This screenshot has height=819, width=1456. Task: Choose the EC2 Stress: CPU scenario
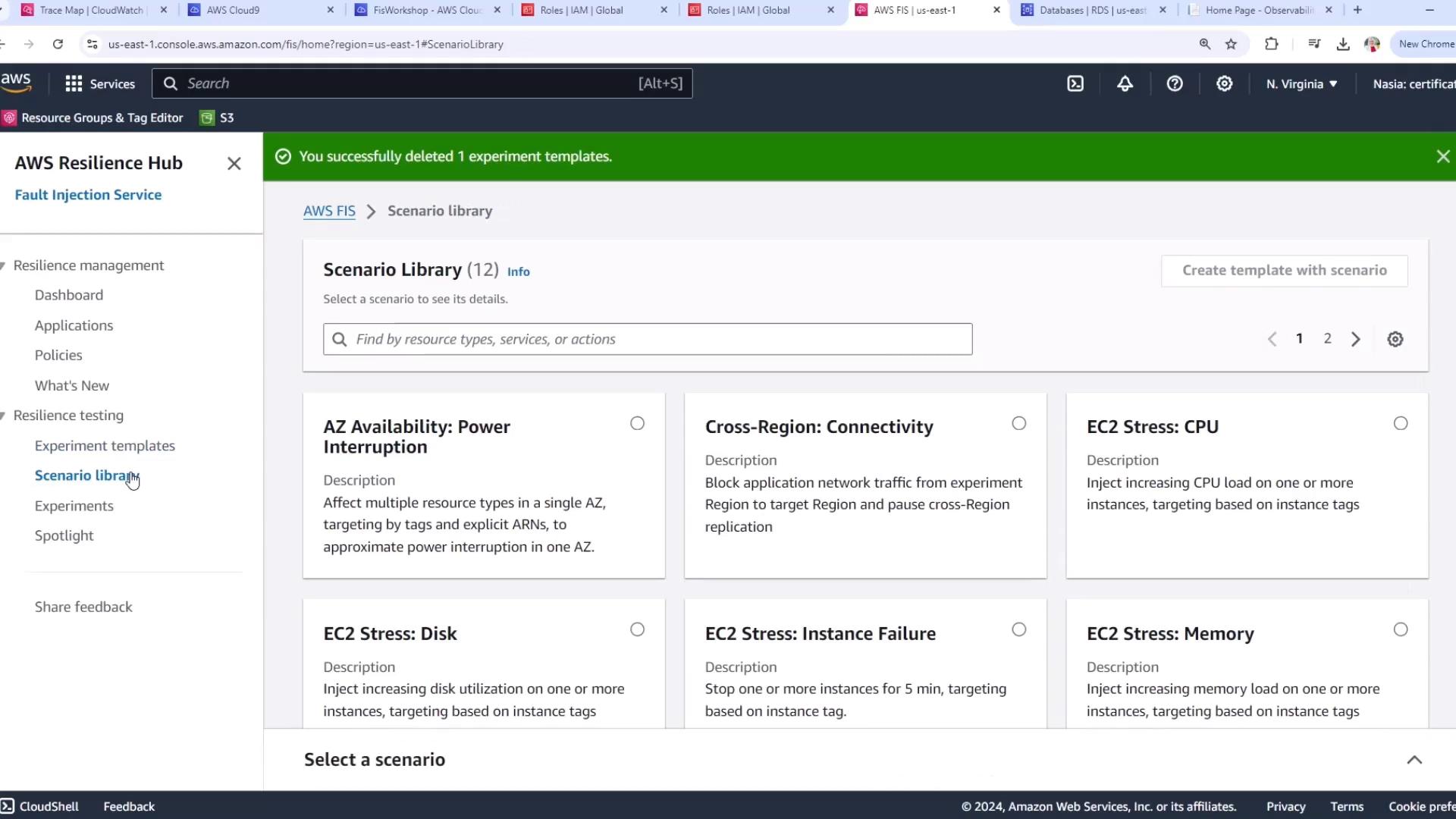(1400, 423)
